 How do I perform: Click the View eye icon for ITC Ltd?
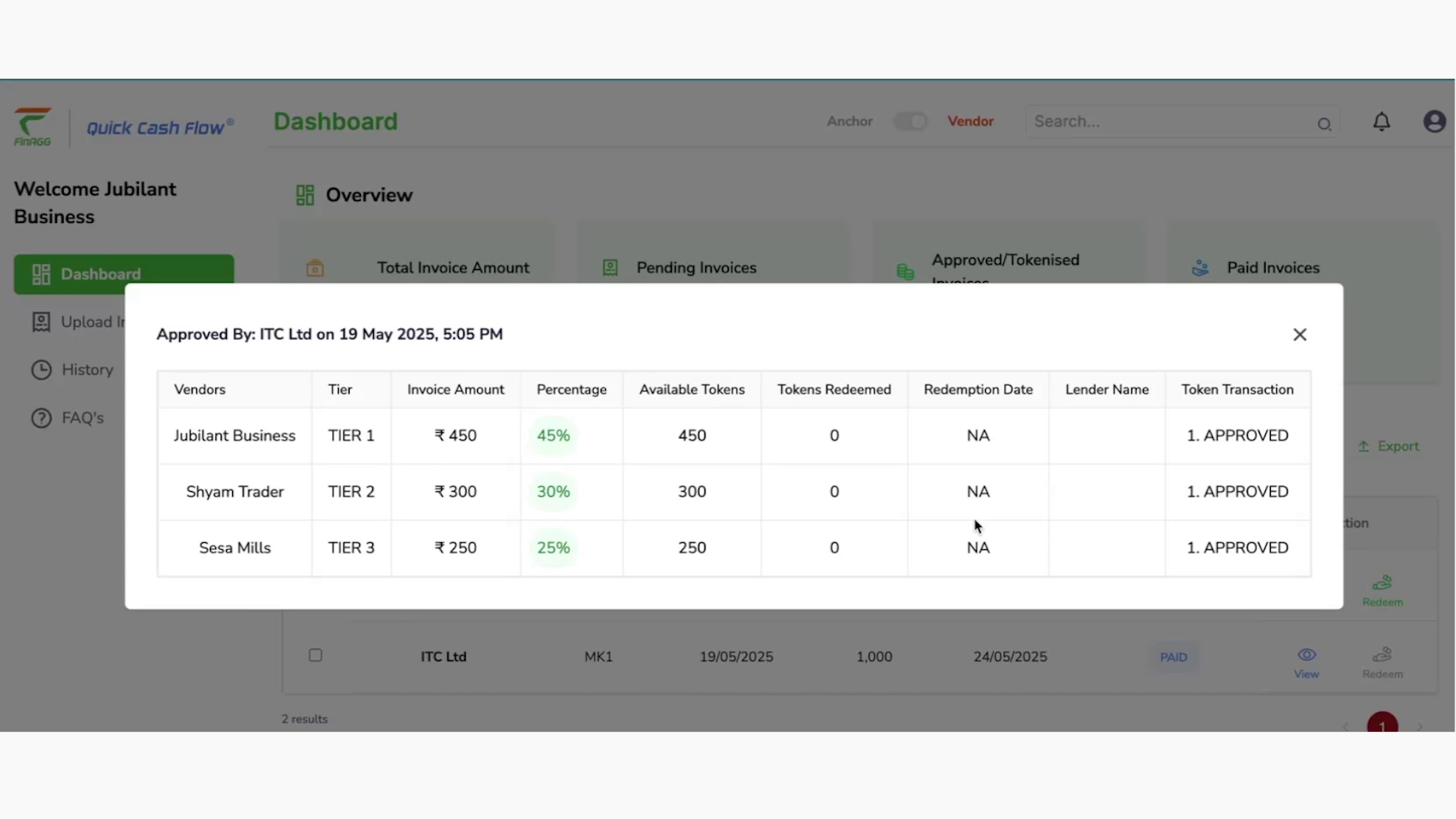click(1306, 654)
